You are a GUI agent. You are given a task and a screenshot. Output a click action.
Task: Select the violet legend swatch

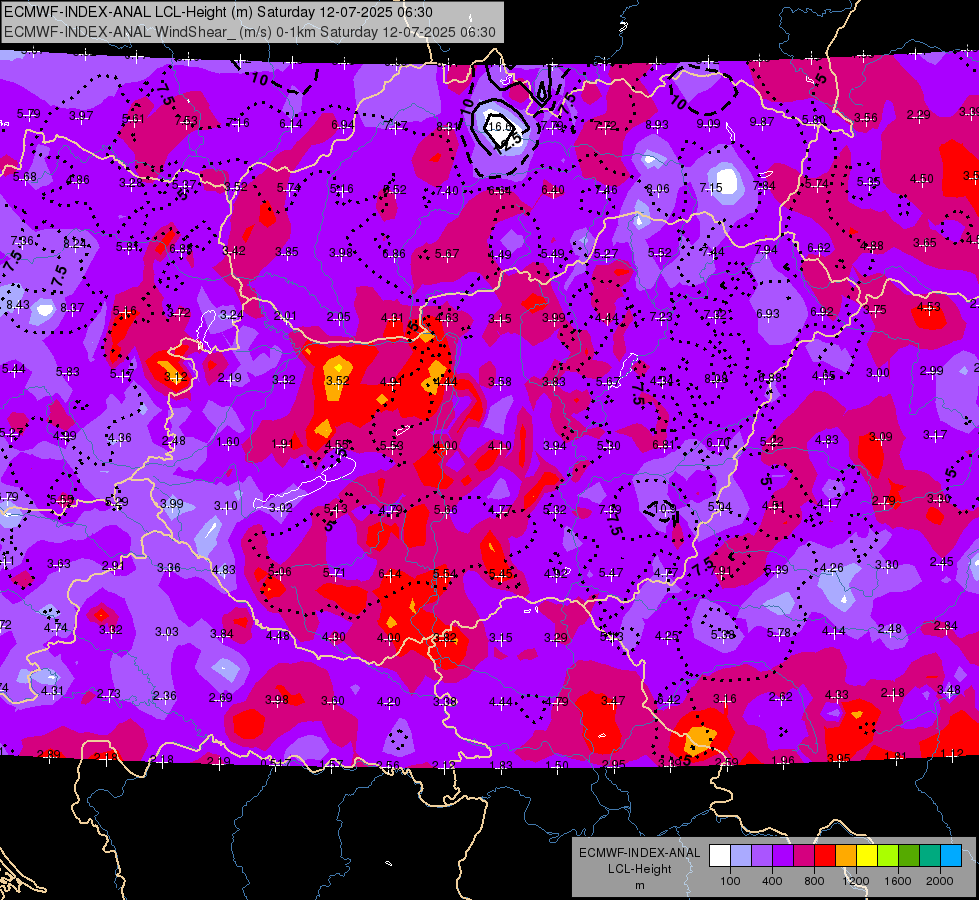[x=783, y=855]
